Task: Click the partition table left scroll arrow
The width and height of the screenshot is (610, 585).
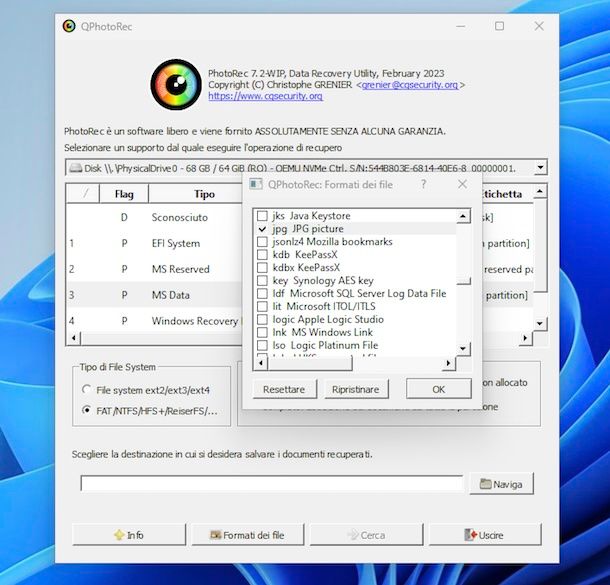Action: [x=74, y=338]
